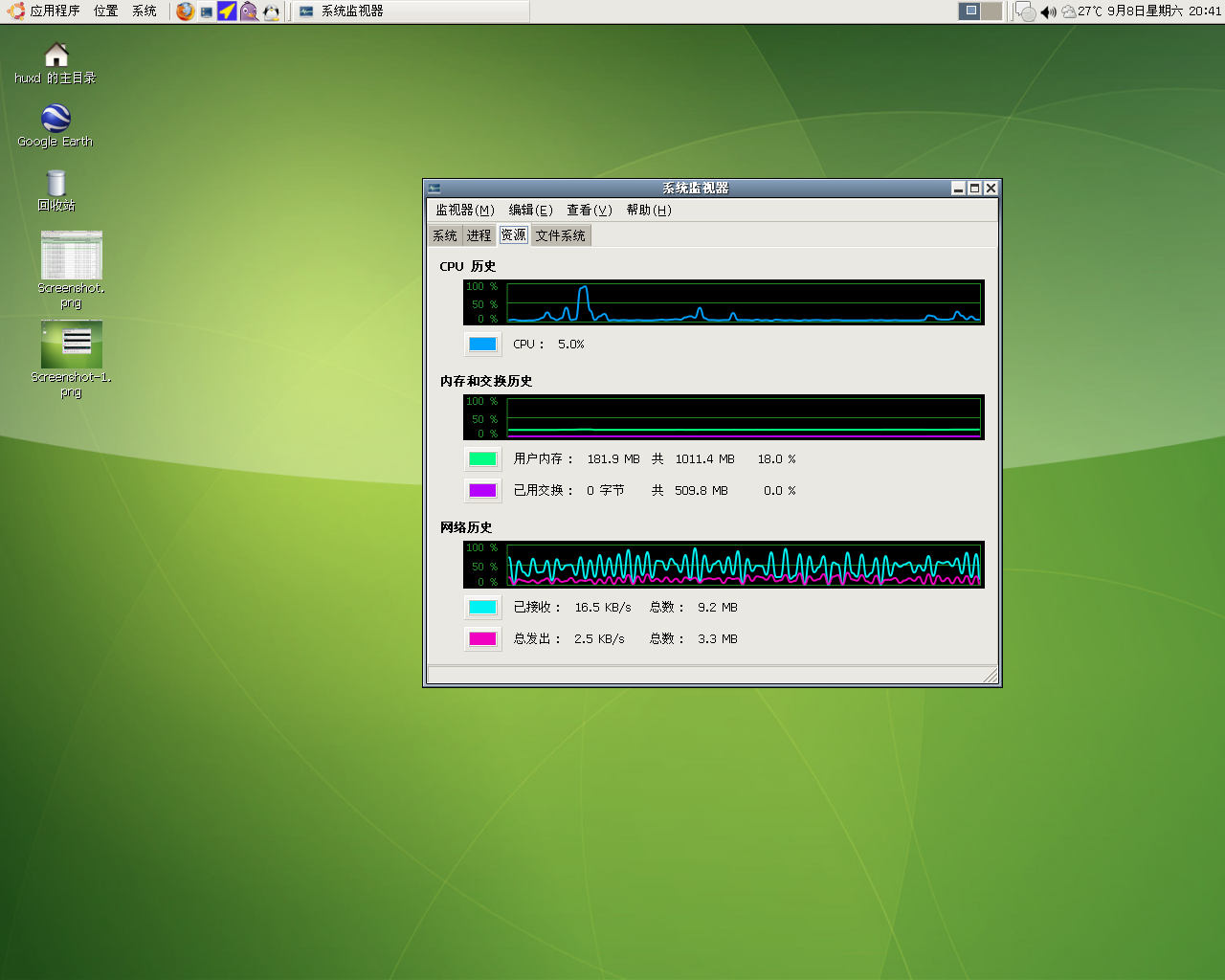Click the date and time clock

point(1165,11)
